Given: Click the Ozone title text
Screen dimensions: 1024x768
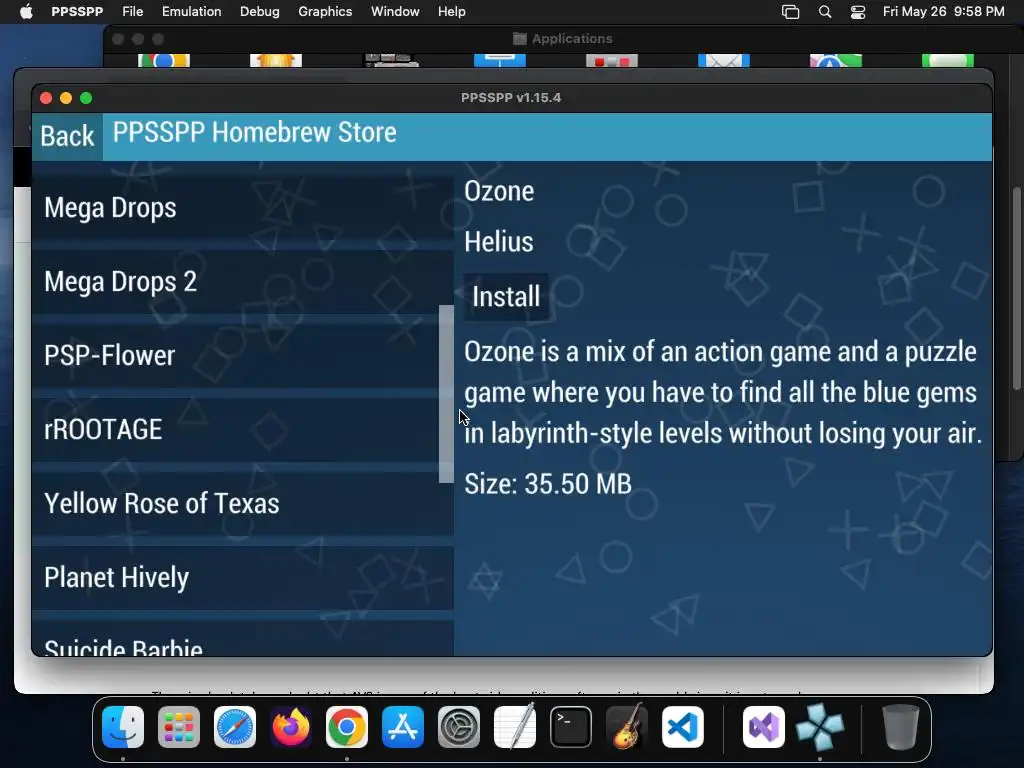Looking at the screenshot, I should pos(499,191).
